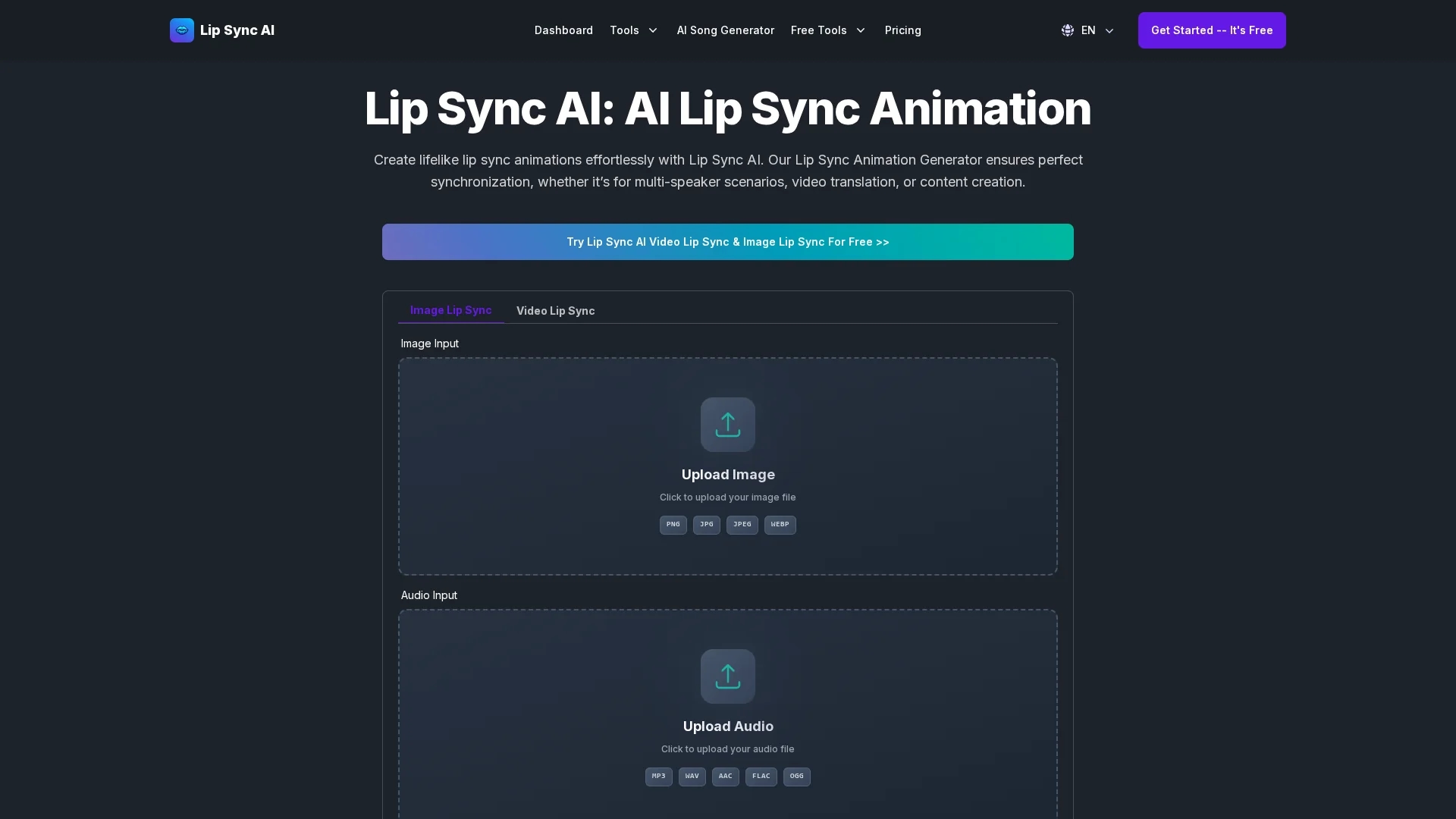Viewport: 1456px width, 819px height.
Task: Click the WEBP format badge
Action: [780, 525]
